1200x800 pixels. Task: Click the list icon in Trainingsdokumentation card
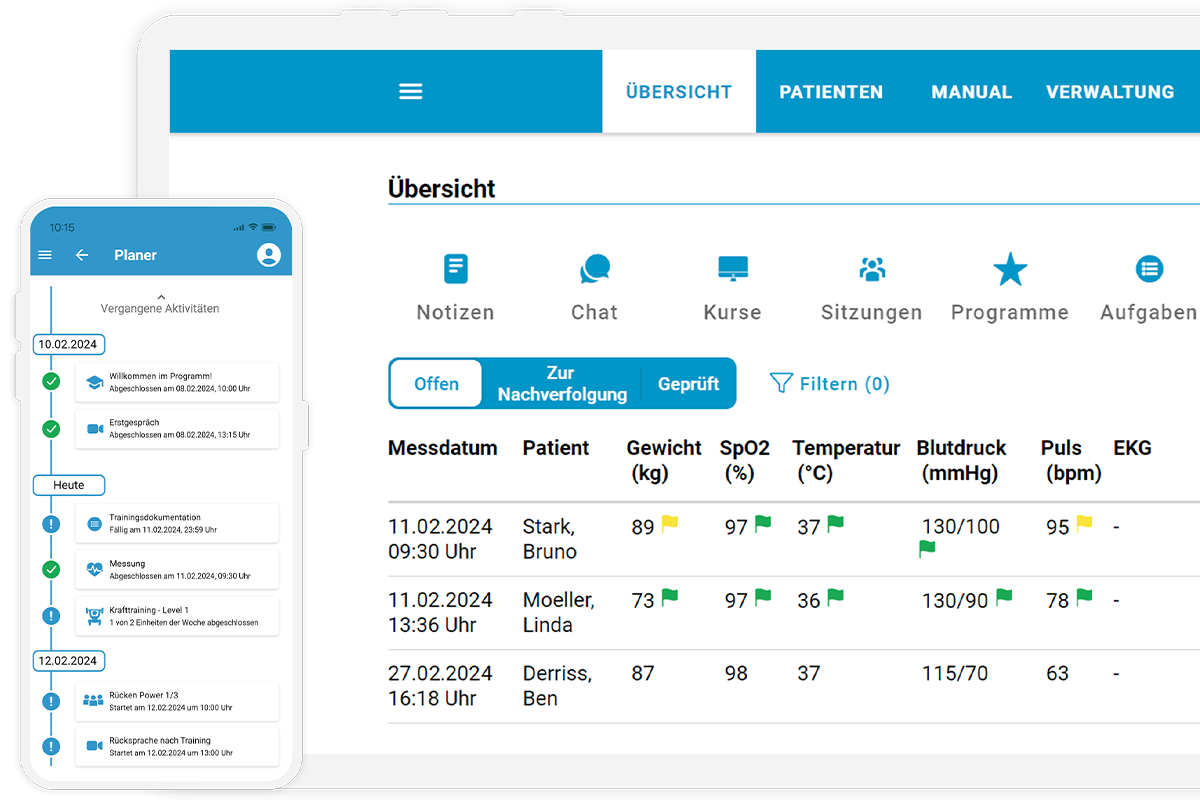pos(95,523)
